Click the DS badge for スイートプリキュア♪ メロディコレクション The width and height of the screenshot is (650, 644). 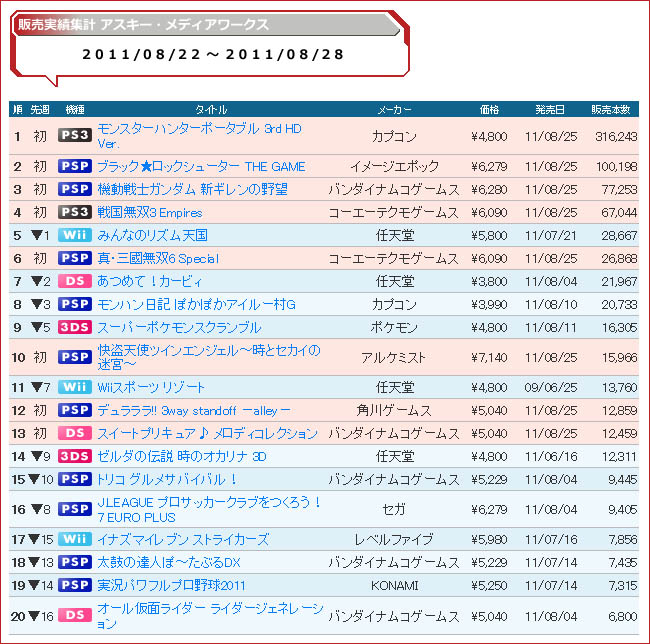(x=75, y=433)
